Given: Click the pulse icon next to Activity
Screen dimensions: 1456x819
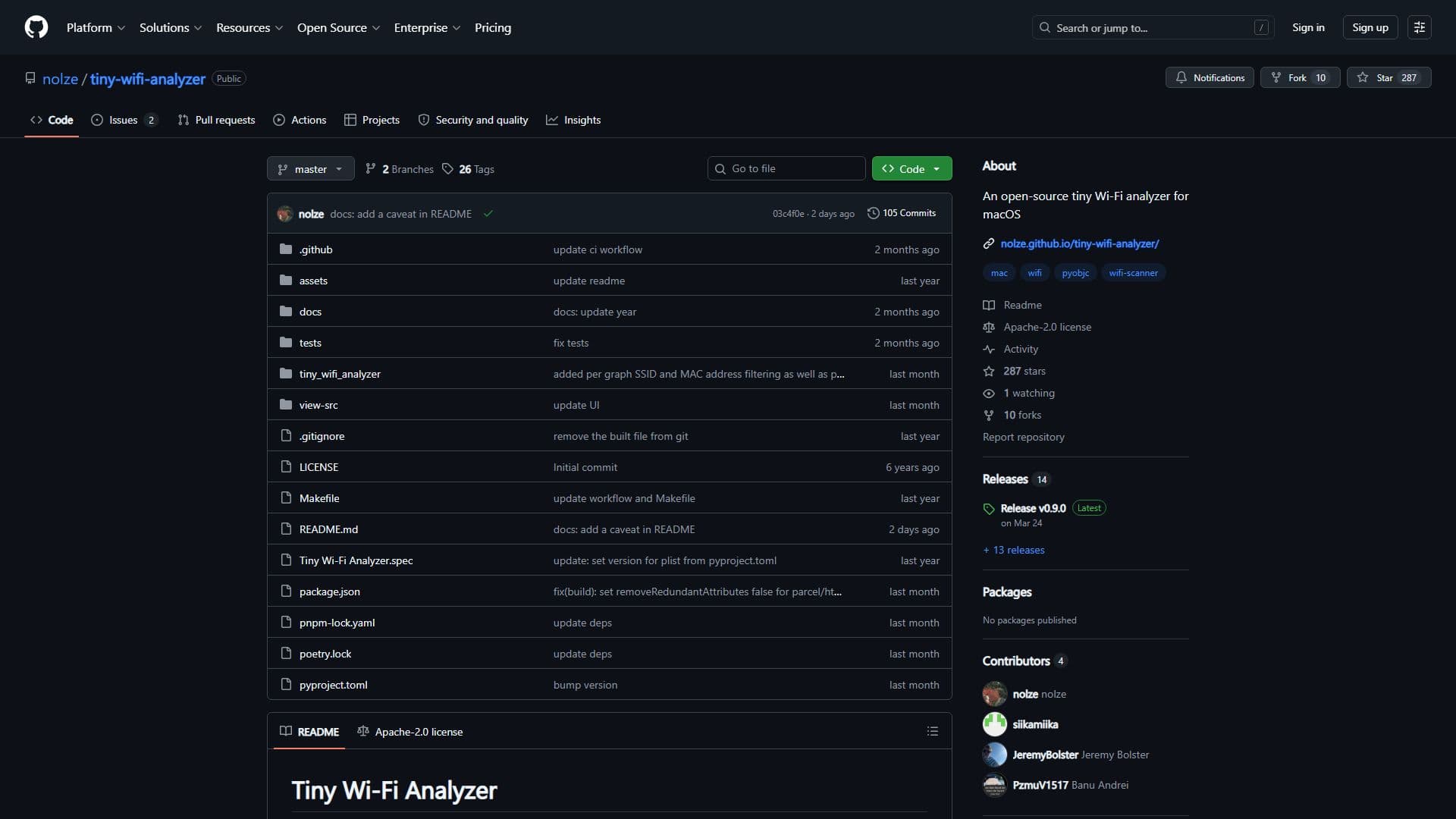Looking at the screenshot, I should (x=989, y=349).
